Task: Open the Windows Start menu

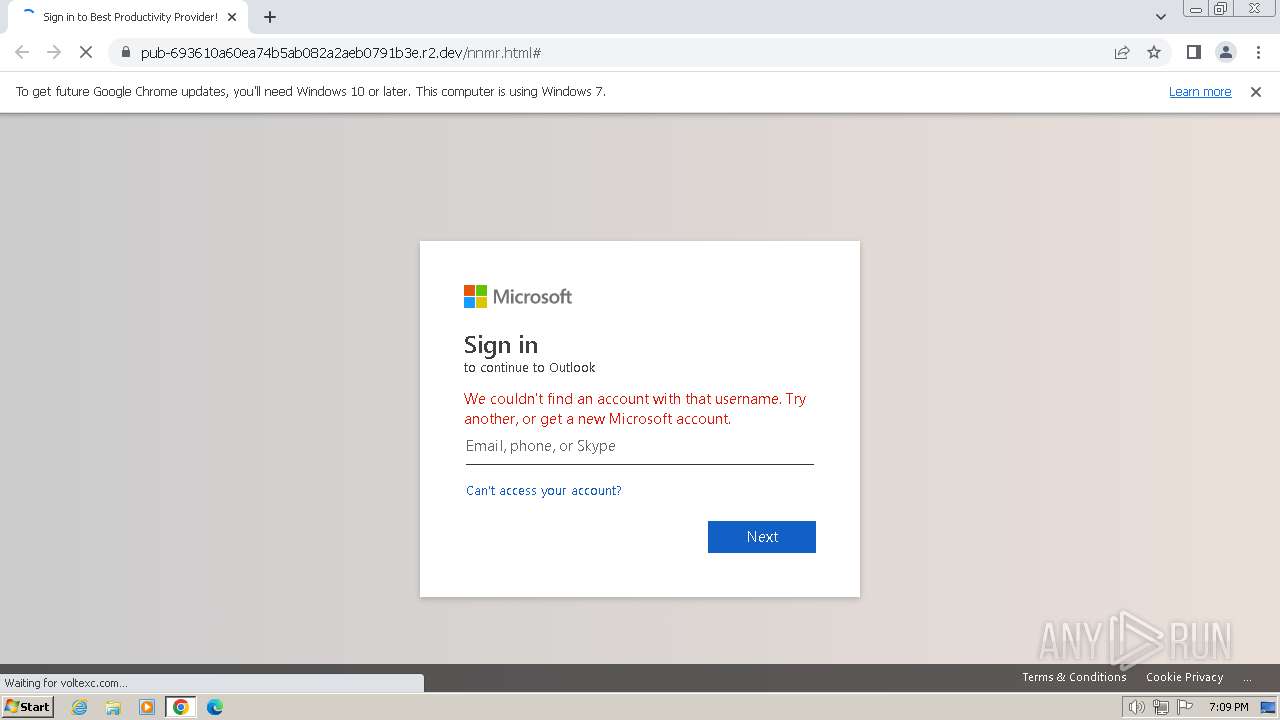Action: [x=28, y=706]
